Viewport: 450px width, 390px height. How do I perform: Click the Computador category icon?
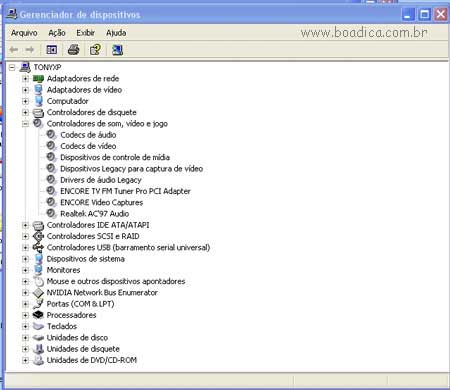point(38,101)
